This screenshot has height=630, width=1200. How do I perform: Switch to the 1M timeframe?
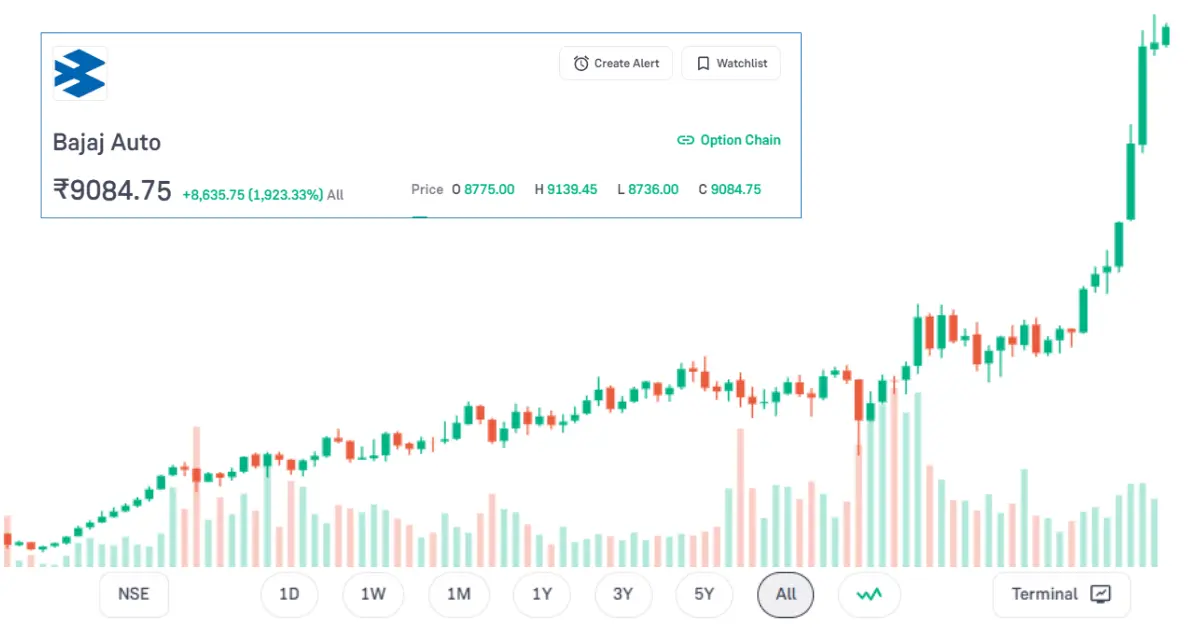coord(458,594)
